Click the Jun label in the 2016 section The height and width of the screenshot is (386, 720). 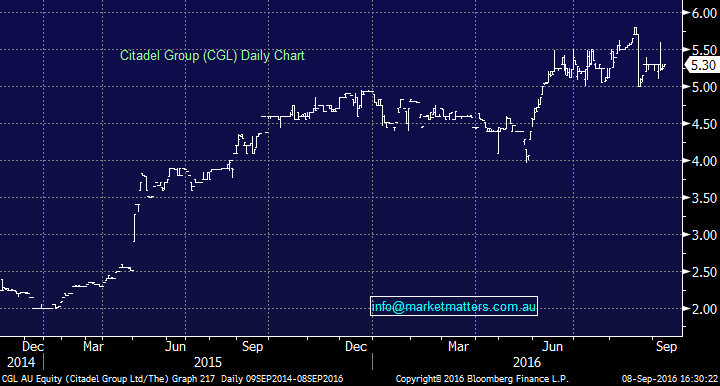[x=552, y=346]
